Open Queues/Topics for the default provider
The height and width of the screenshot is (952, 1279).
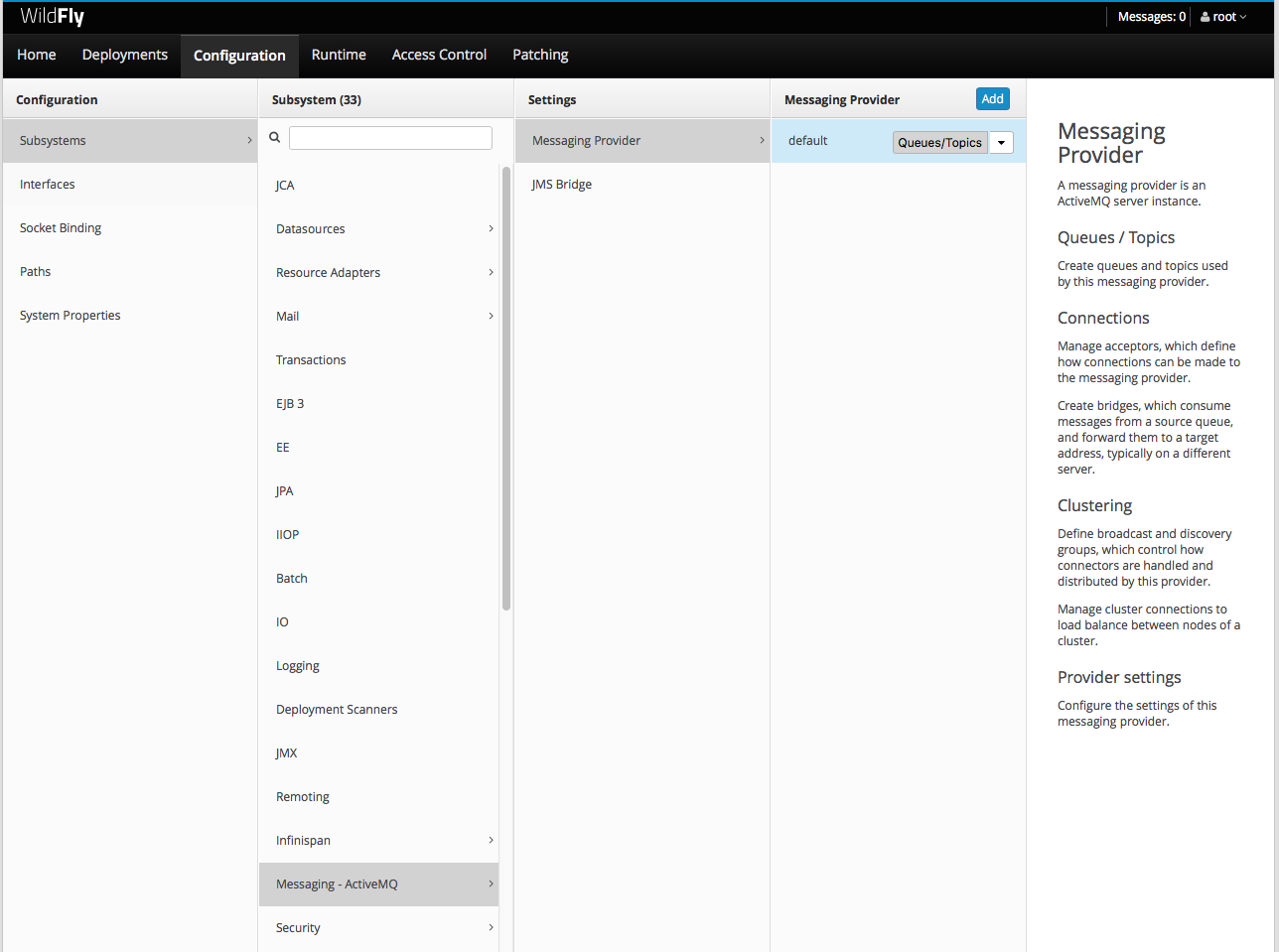coord(939,142)
